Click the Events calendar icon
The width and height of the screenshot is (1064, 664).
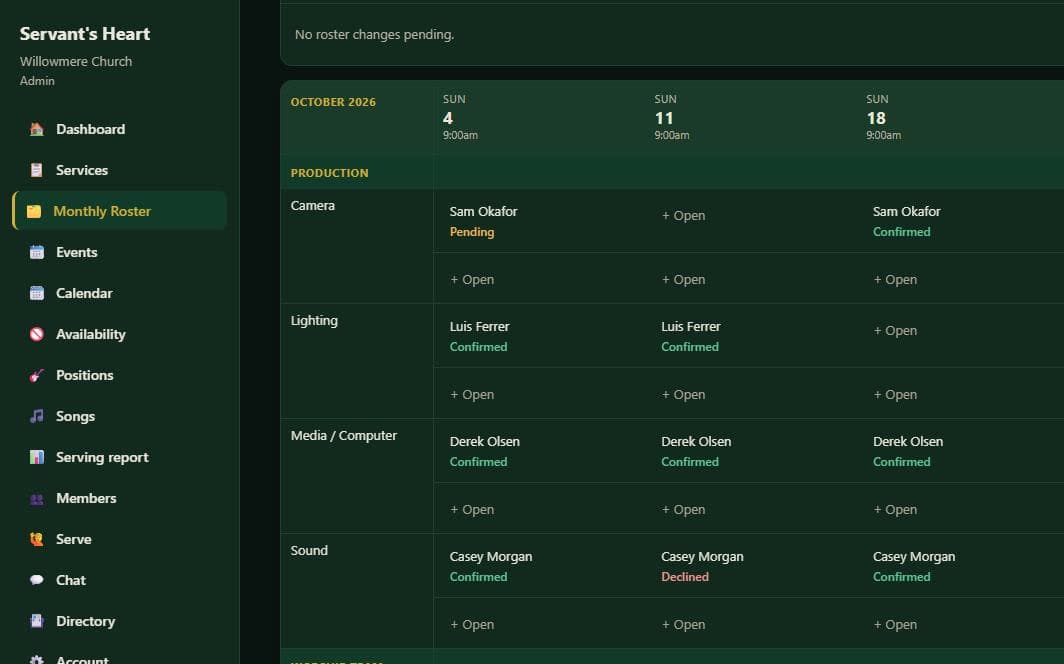point(37,252)
